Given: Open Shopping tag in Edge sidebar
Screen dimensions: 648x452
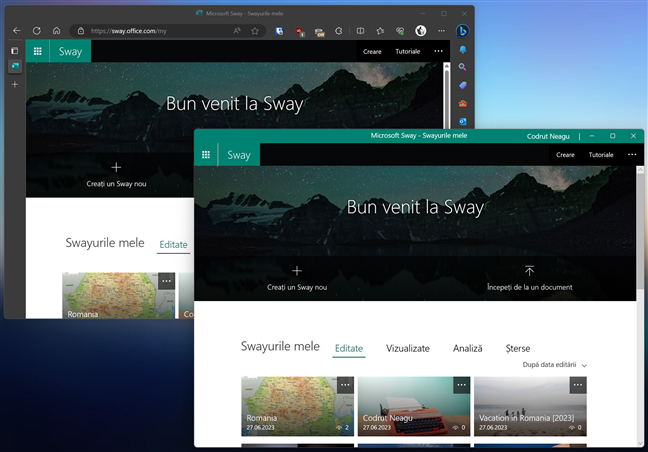Looking at the screenshot, I should (x=462, y=85).
